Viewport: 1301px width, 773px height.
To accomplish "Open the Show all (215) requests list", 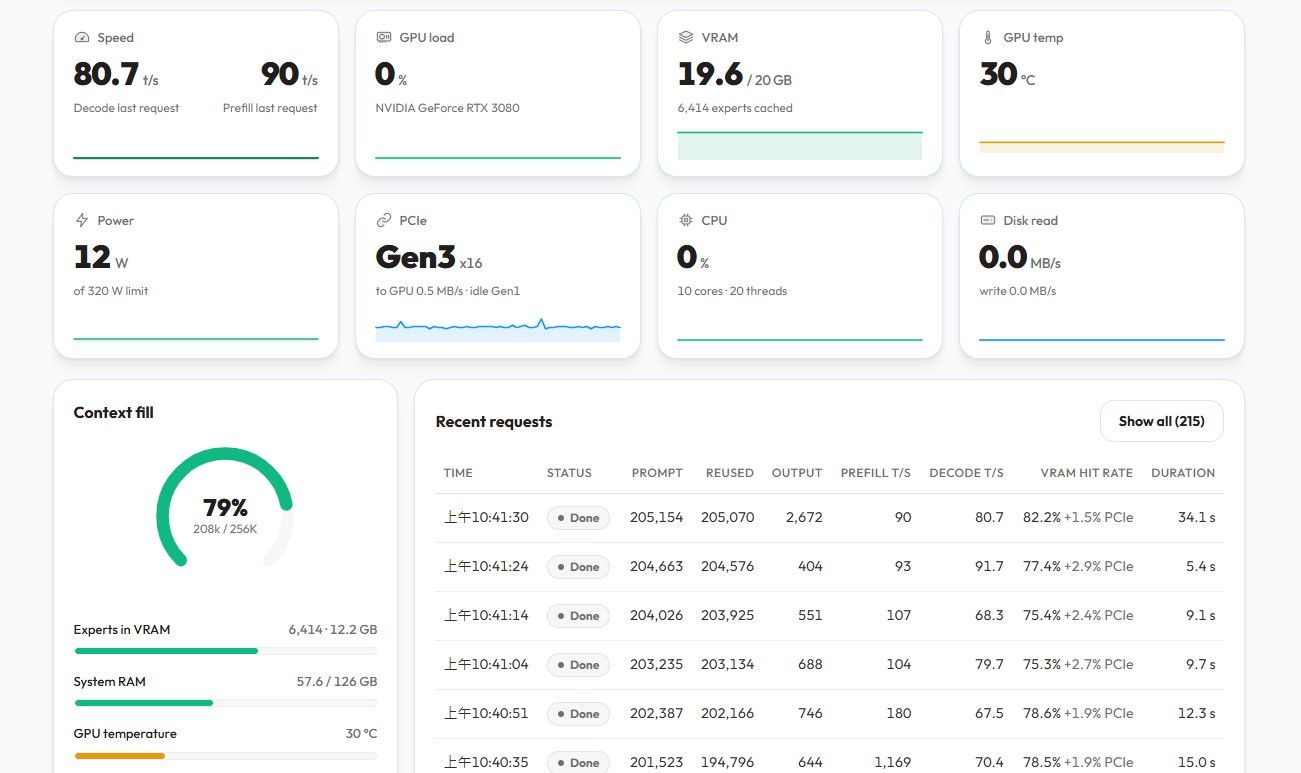I will click(1161, 421).
